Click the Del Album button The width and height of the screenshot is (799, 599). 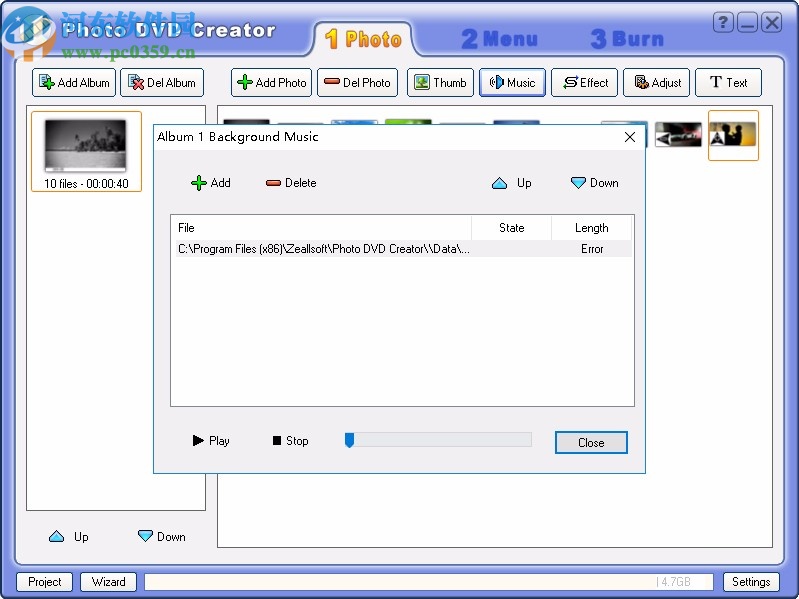coord(162,83)
